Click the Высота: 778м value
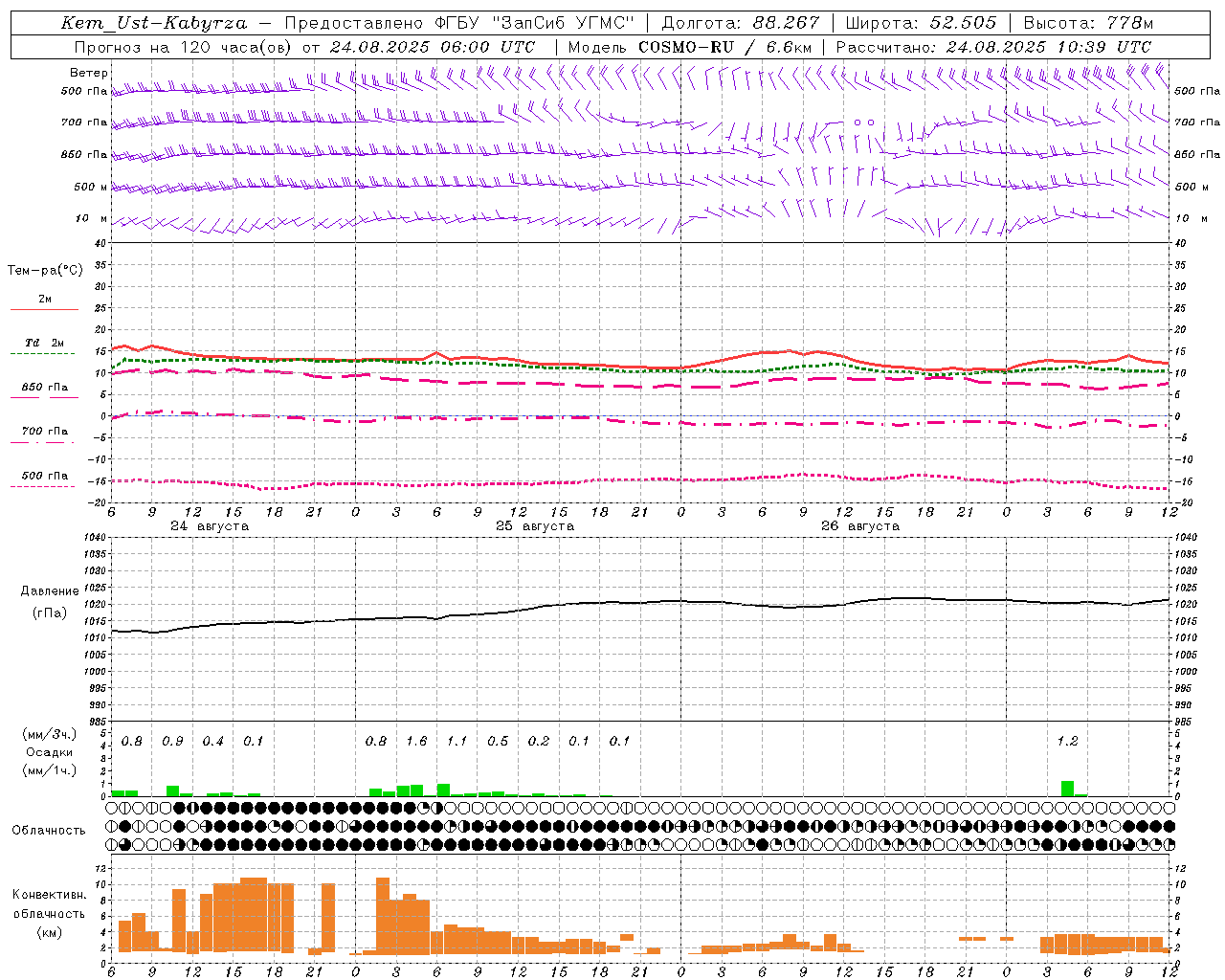 click(1088, 23)
